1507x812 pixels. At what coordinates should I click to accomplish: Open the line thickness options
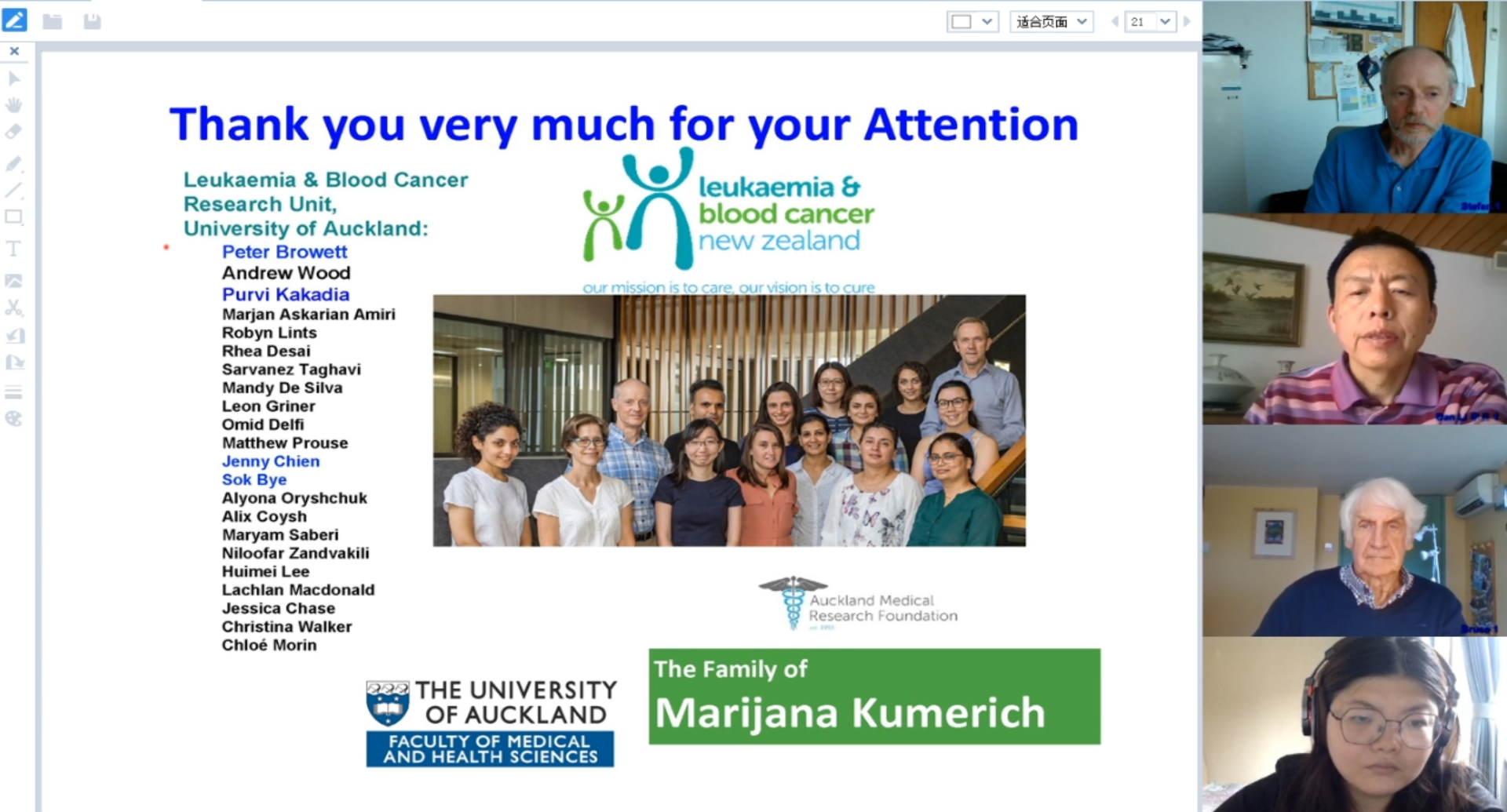13,391
